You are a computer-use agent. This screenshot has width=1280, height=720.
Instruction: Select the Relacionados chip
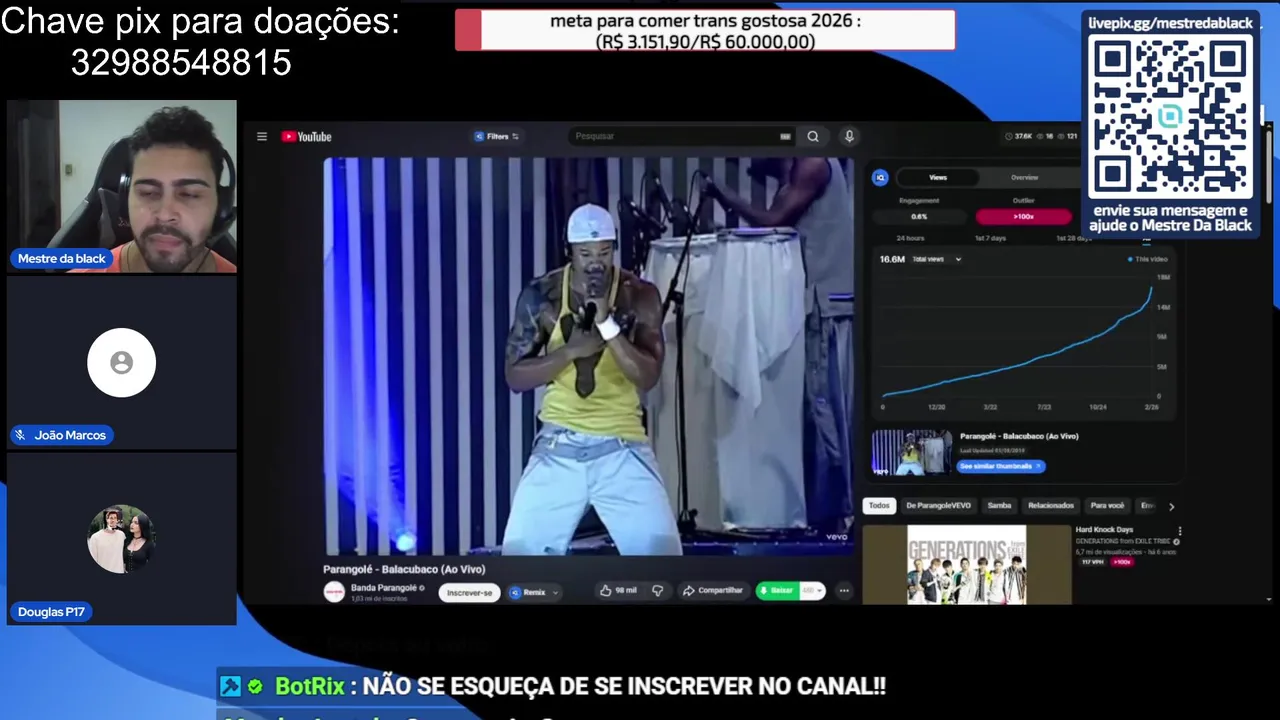coord(1051,506)
